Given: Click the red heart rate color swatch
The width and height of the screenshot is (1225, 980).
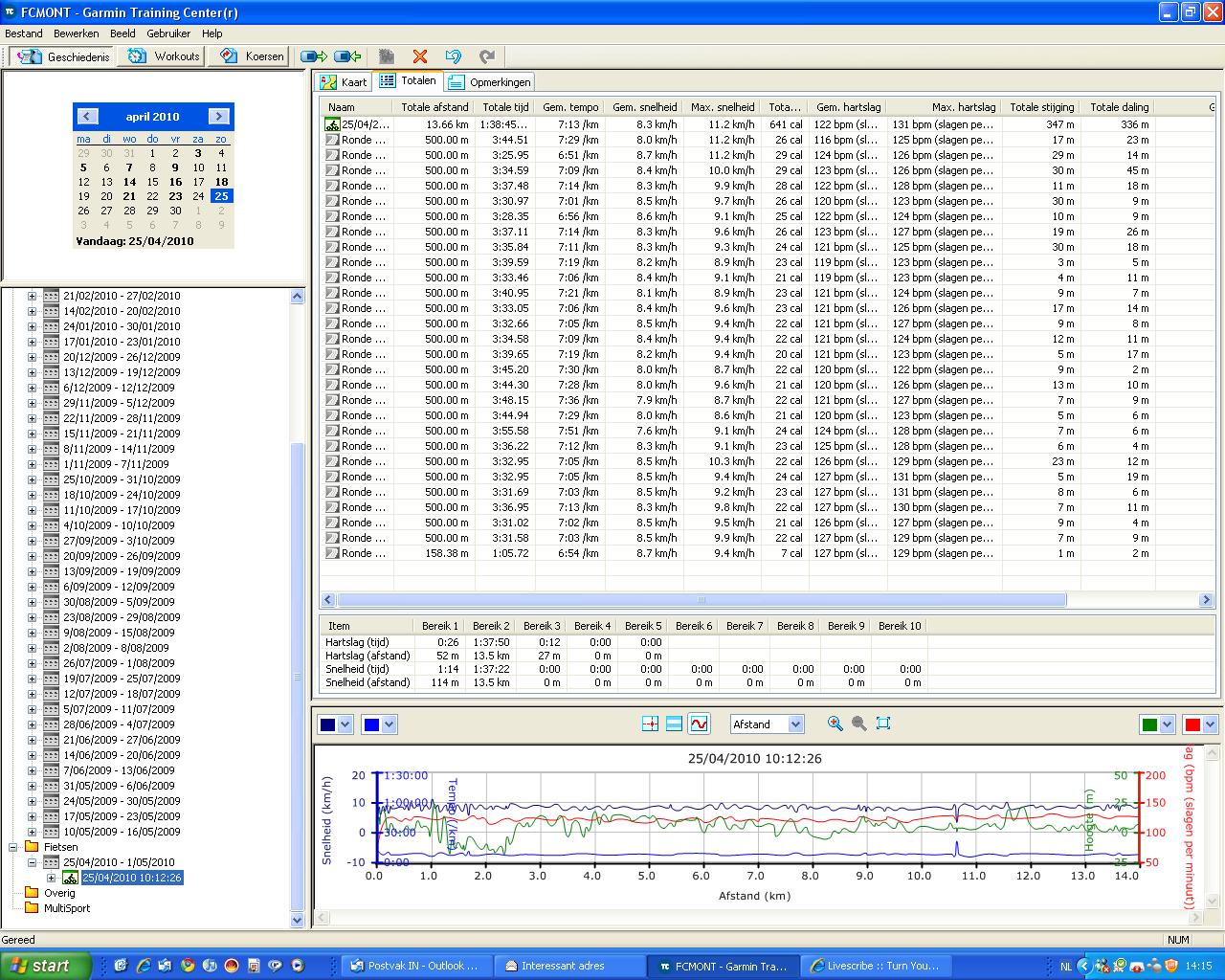Looking at the screenshot, I should [x=1192, y=724].
